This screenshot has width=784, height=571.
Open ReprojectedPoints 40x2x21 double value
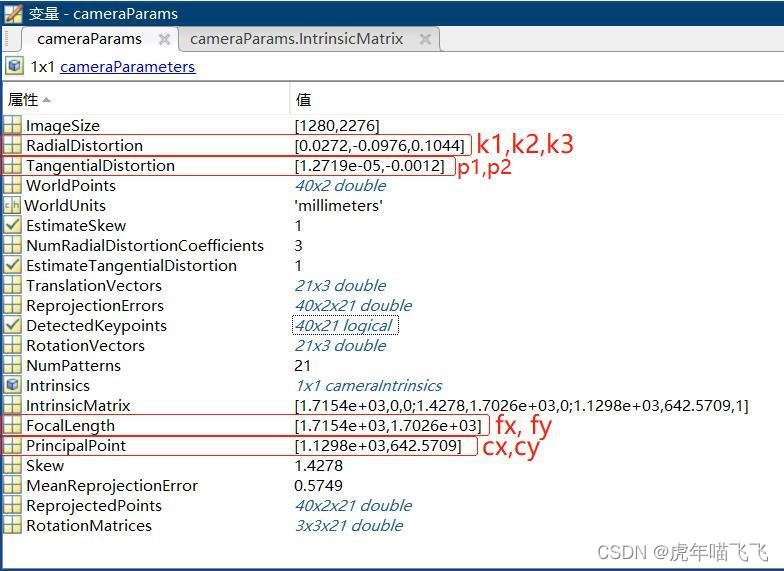point(354,506)
